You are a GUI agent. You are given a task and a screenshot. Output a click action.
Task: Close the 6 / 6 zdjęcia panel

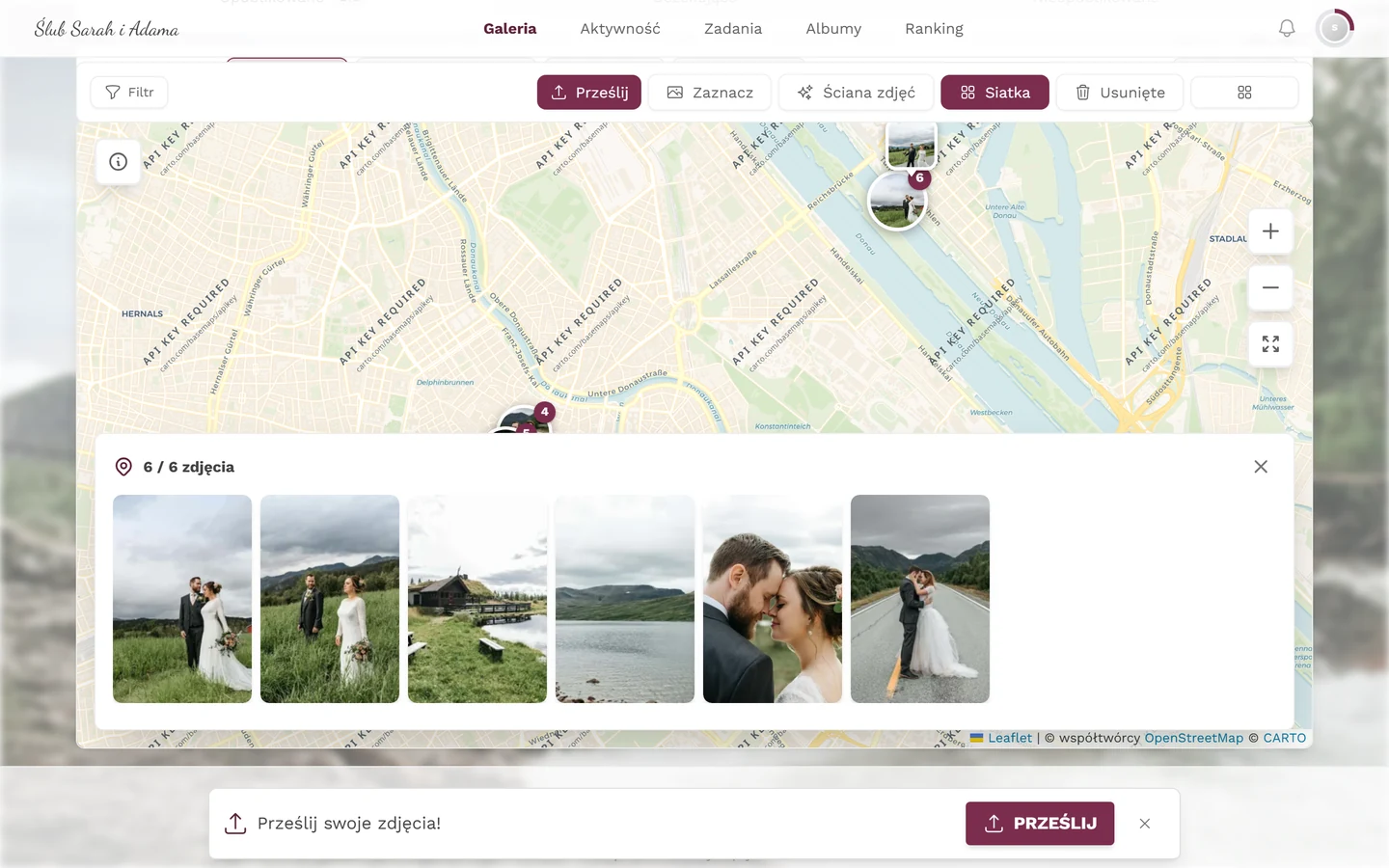click(x=1261, y=467)
